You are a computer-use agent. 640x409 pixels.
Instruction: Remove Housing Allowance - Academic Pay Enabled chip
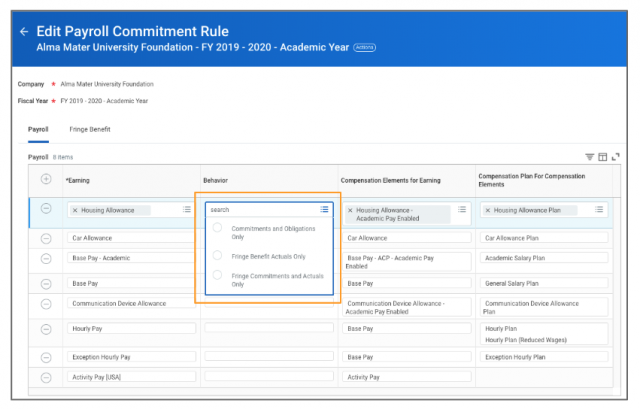coord(350,210)
